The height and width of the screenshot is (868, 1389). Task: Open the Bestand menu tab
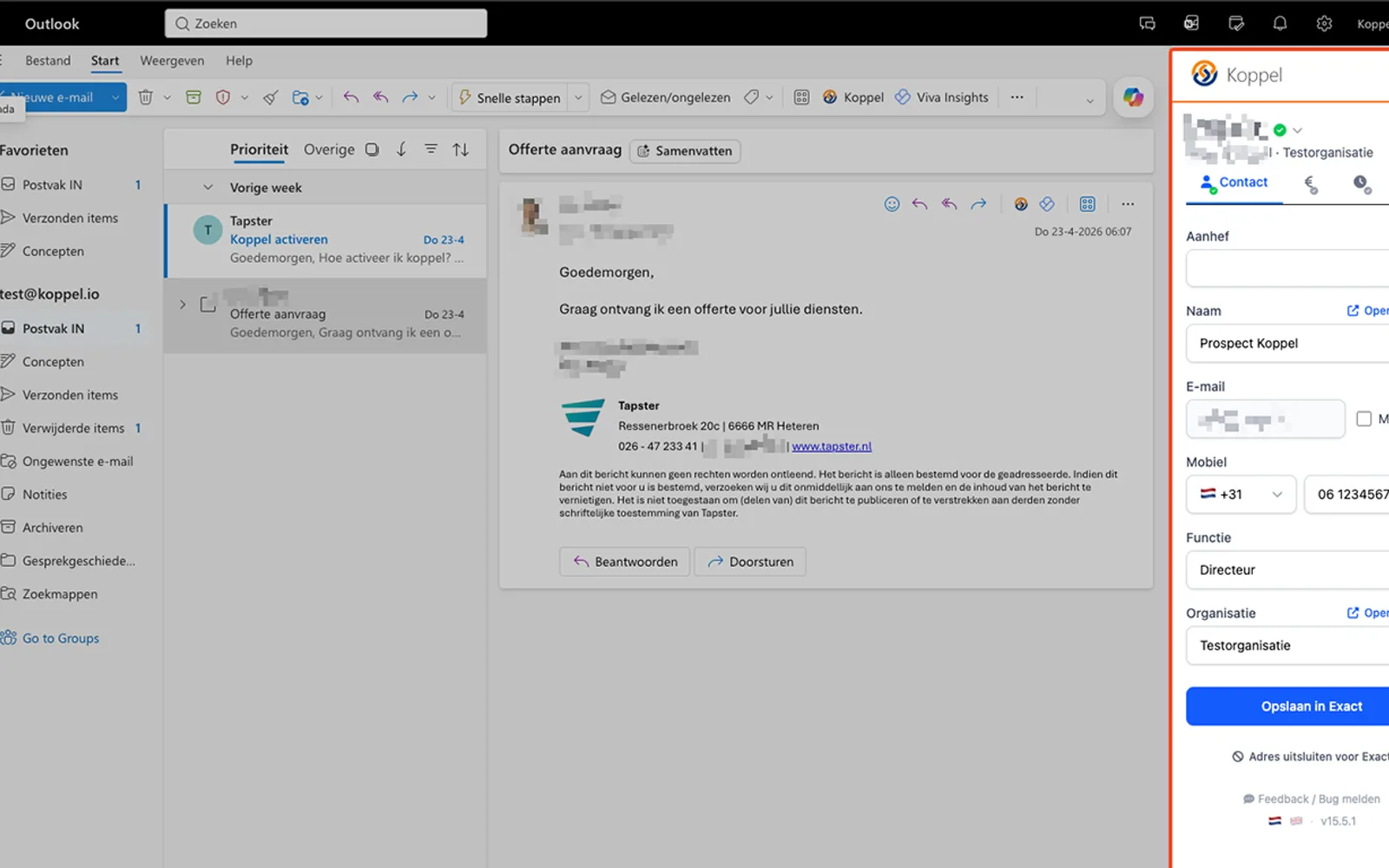[x=48, y=61]
